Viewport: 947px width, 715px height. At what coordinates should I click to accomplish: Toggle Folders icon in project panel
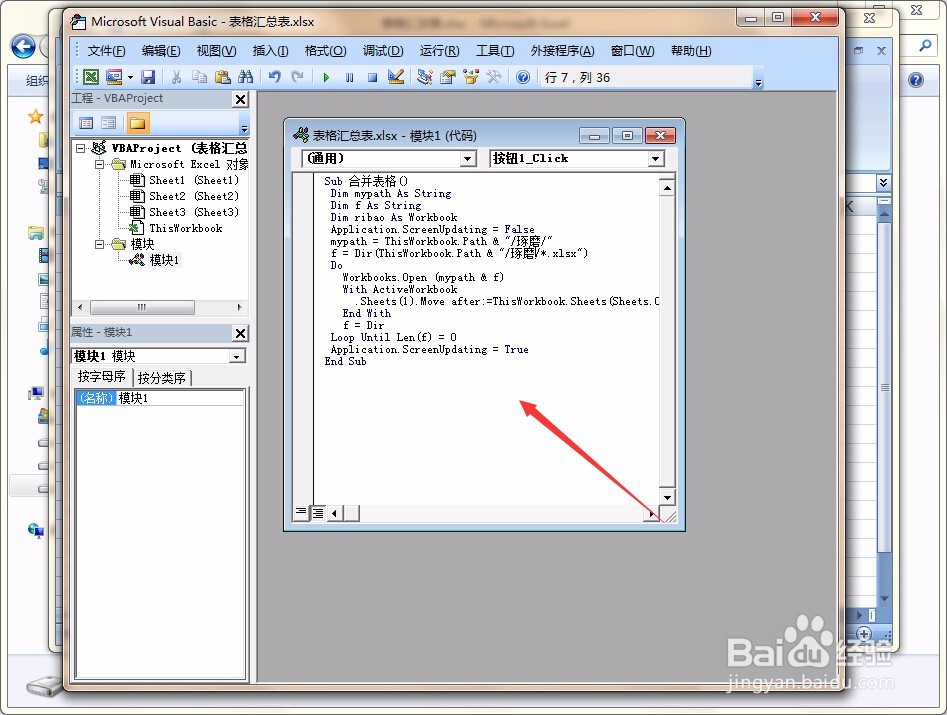[x=137, y=123]
